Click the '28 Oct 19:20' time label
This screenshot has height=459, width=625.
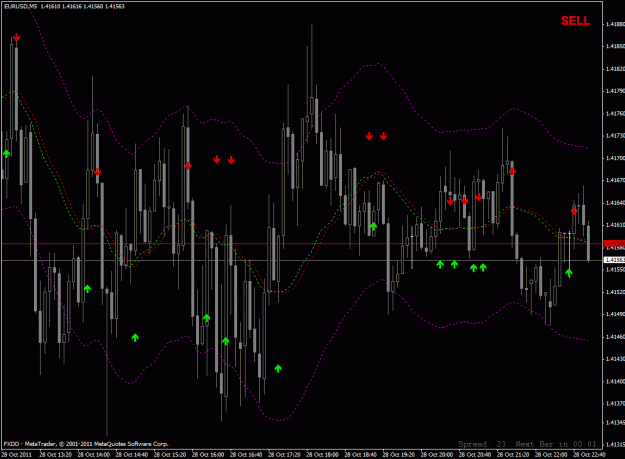click(399, 455)
